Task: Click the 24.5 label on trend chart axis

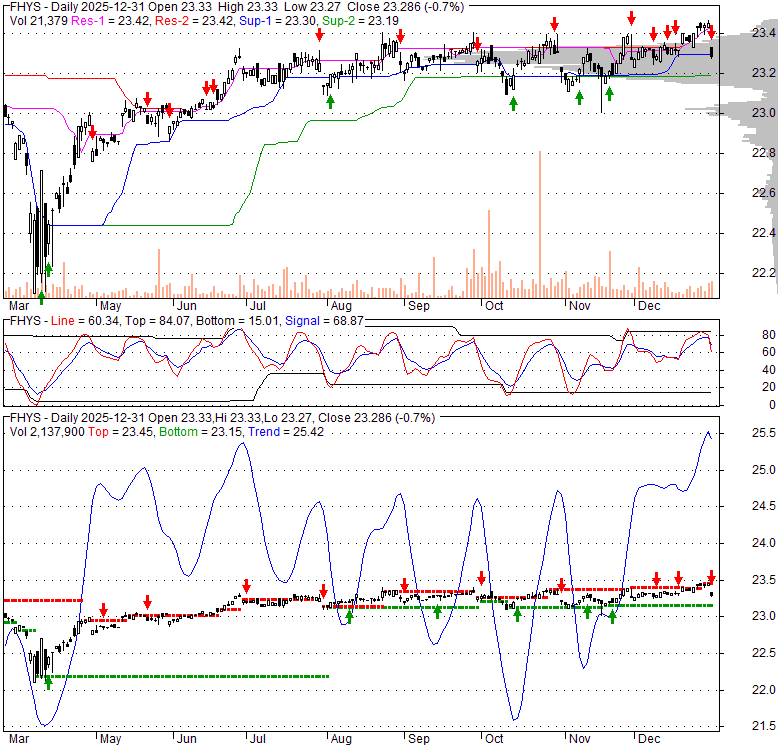Action: pyautogui.click(x=763, y=506)
